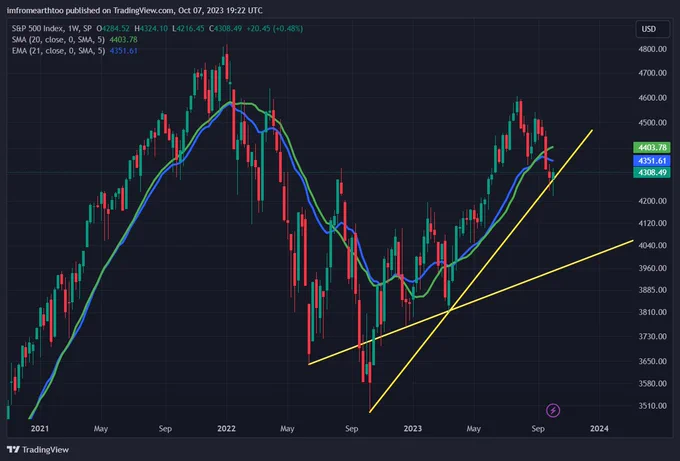This screenshot has width=680, height=461.
Task: Click the 4700.00 price axis label
Action: click(x=652, y=73)
